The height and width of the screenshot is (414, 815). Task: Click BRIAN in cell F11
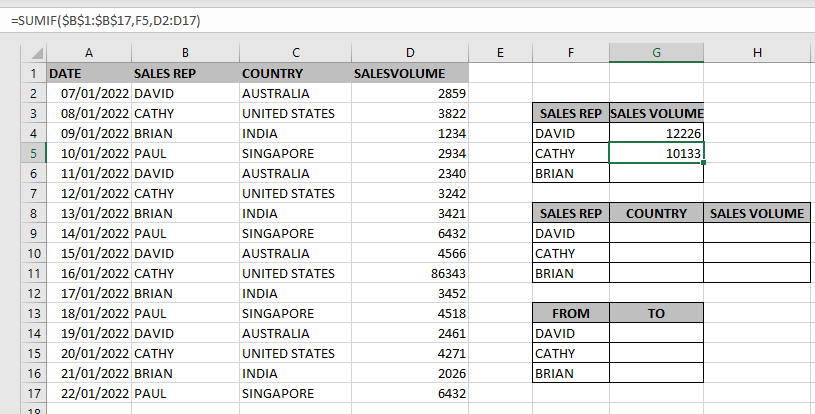(x=571, y=273)
